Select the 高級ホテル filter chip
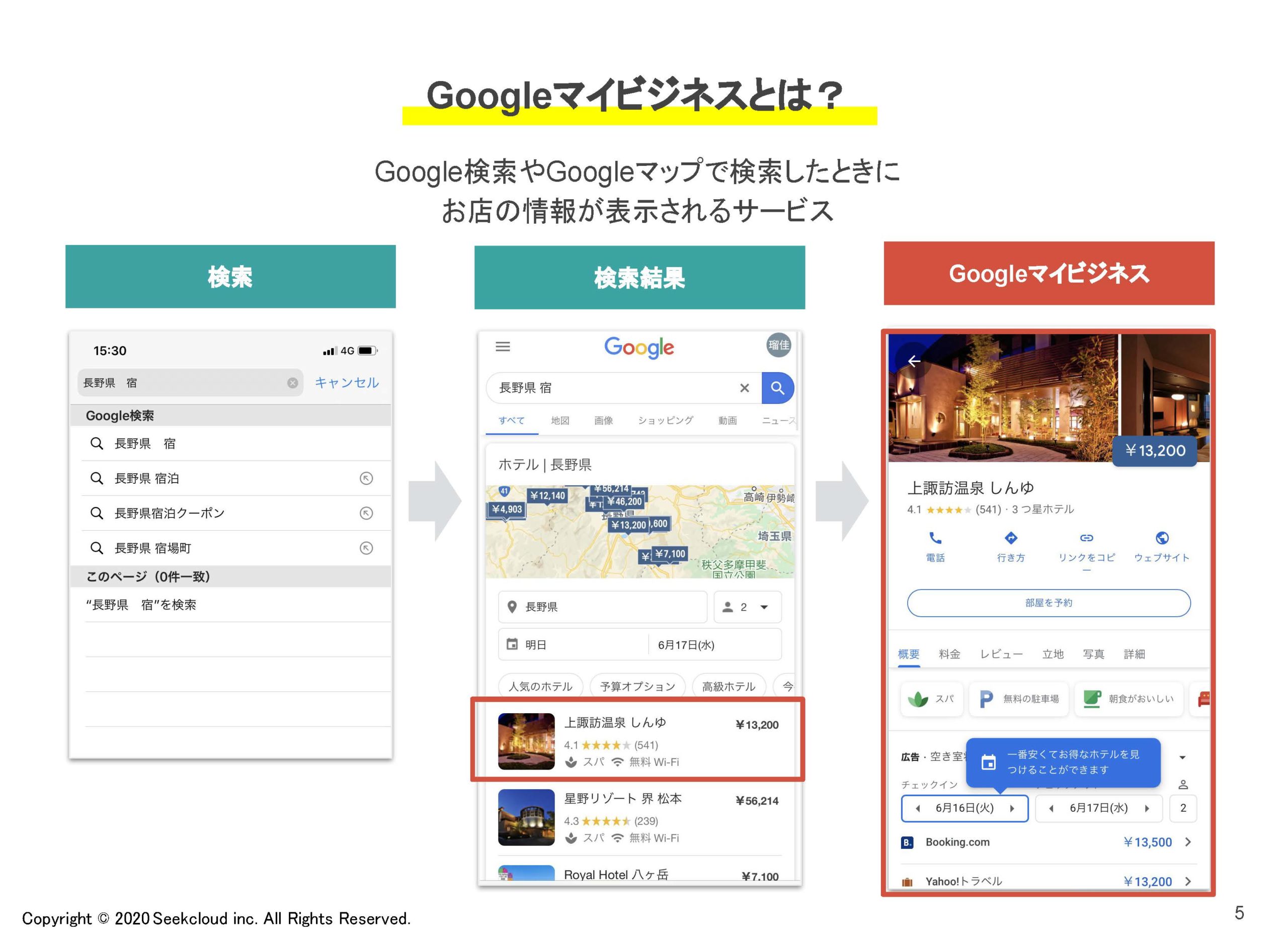Screen dimensions: 1288x945 [729, 686]
